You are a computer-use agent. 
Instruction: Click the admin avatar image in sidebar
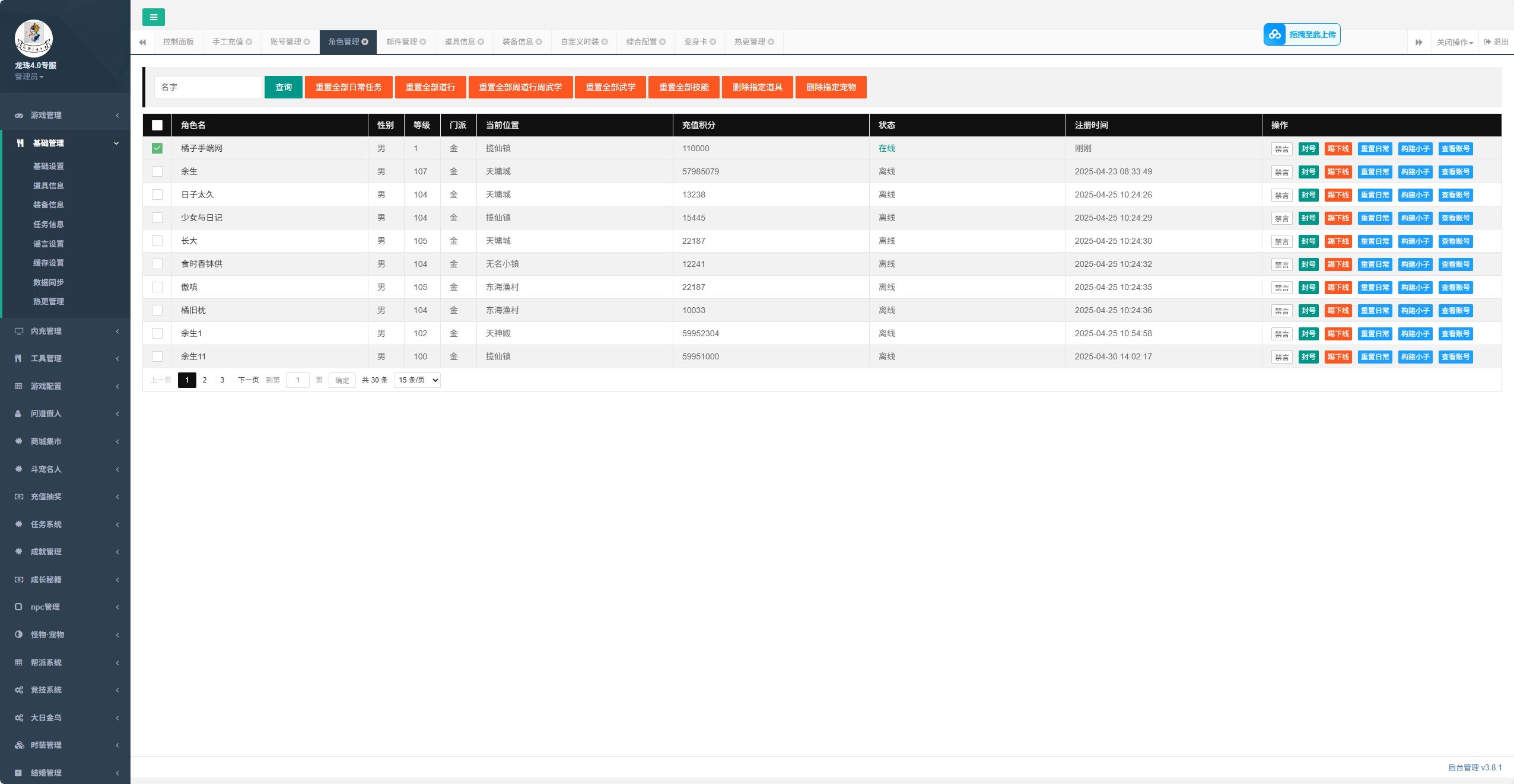pyautogui.click(x=34, y=38)
